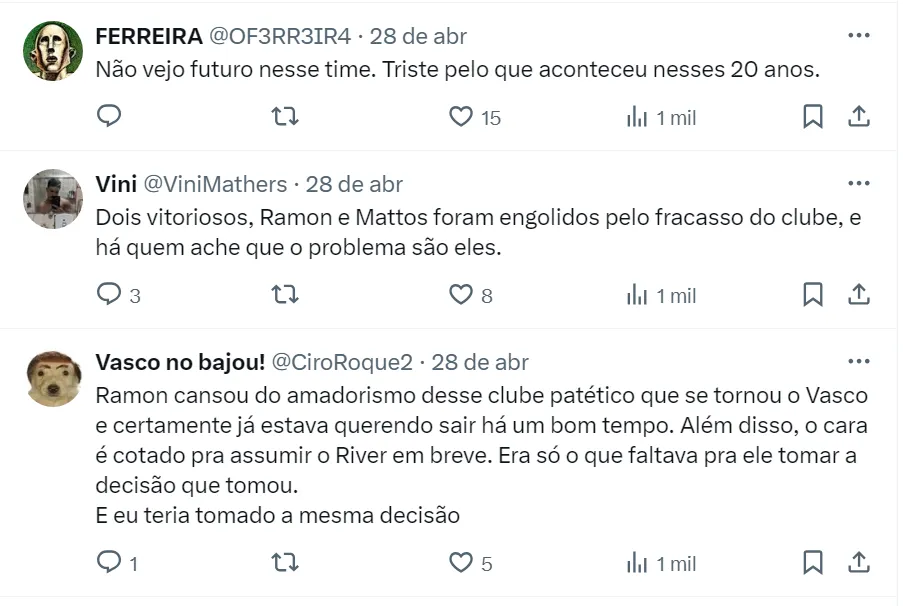This screenshot has height=606, width=903.
Task: Bookmark the Vasco no bajou! tweet
Action: 813,563
